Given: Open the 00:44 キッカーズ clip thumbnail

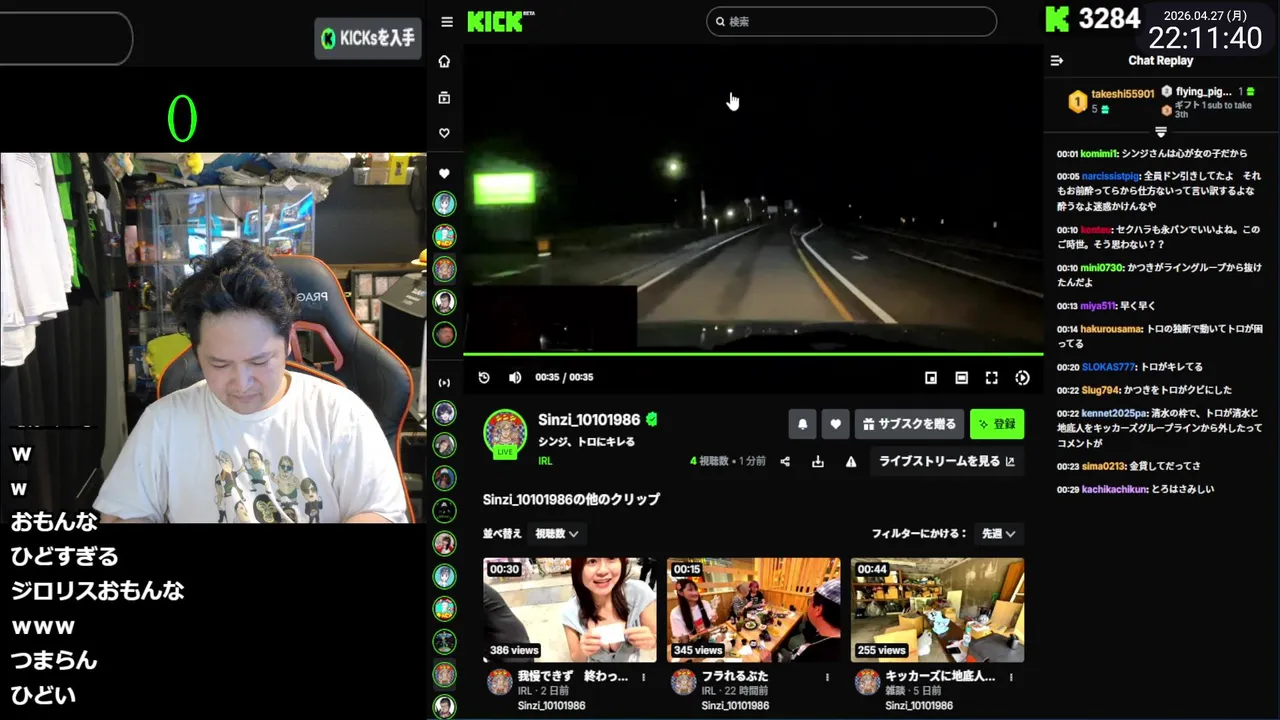Looking at the screenshot, I should [x=937, y=610].
